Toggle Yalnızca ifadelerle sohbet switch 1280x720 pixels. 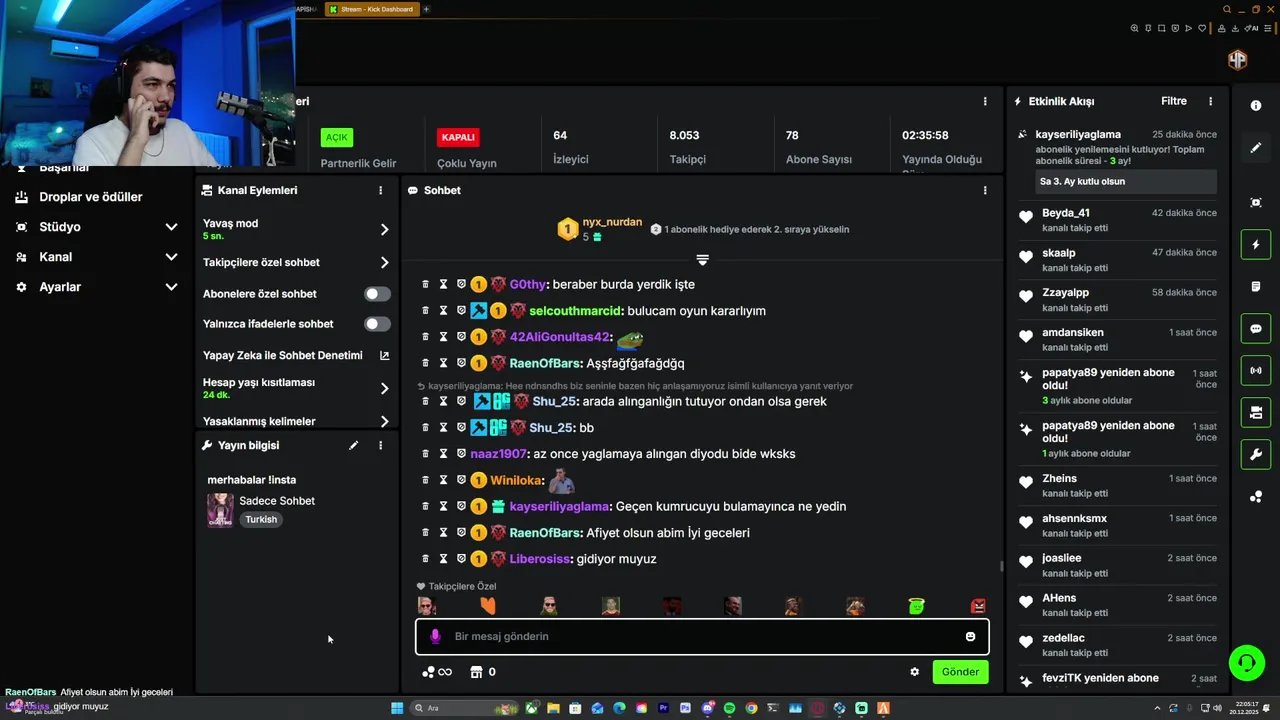point(377,324)
